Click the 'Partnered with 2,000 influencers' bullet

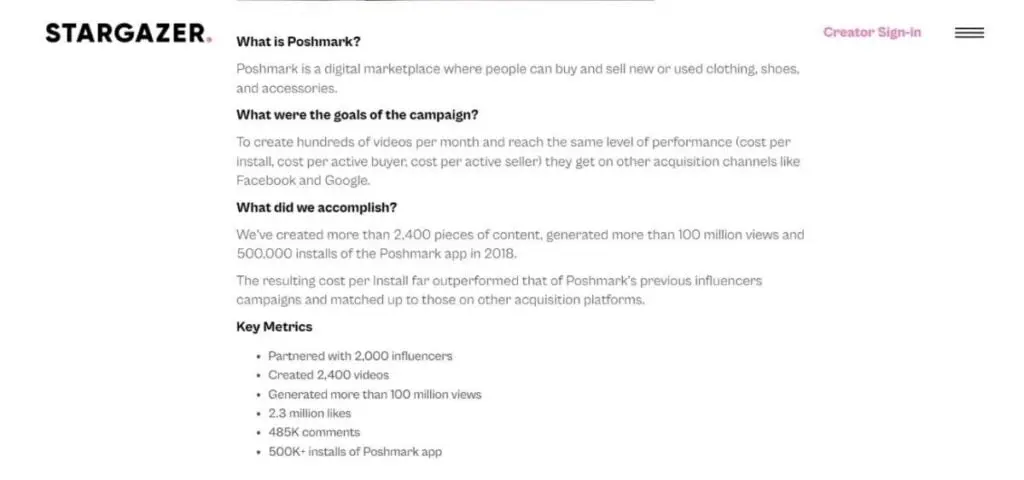[x=360, y=356]
